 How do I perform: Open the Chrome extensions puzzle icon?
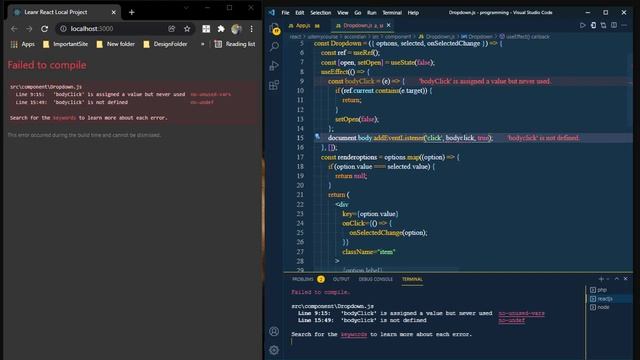pyautogui.click(x=221, y=29)
